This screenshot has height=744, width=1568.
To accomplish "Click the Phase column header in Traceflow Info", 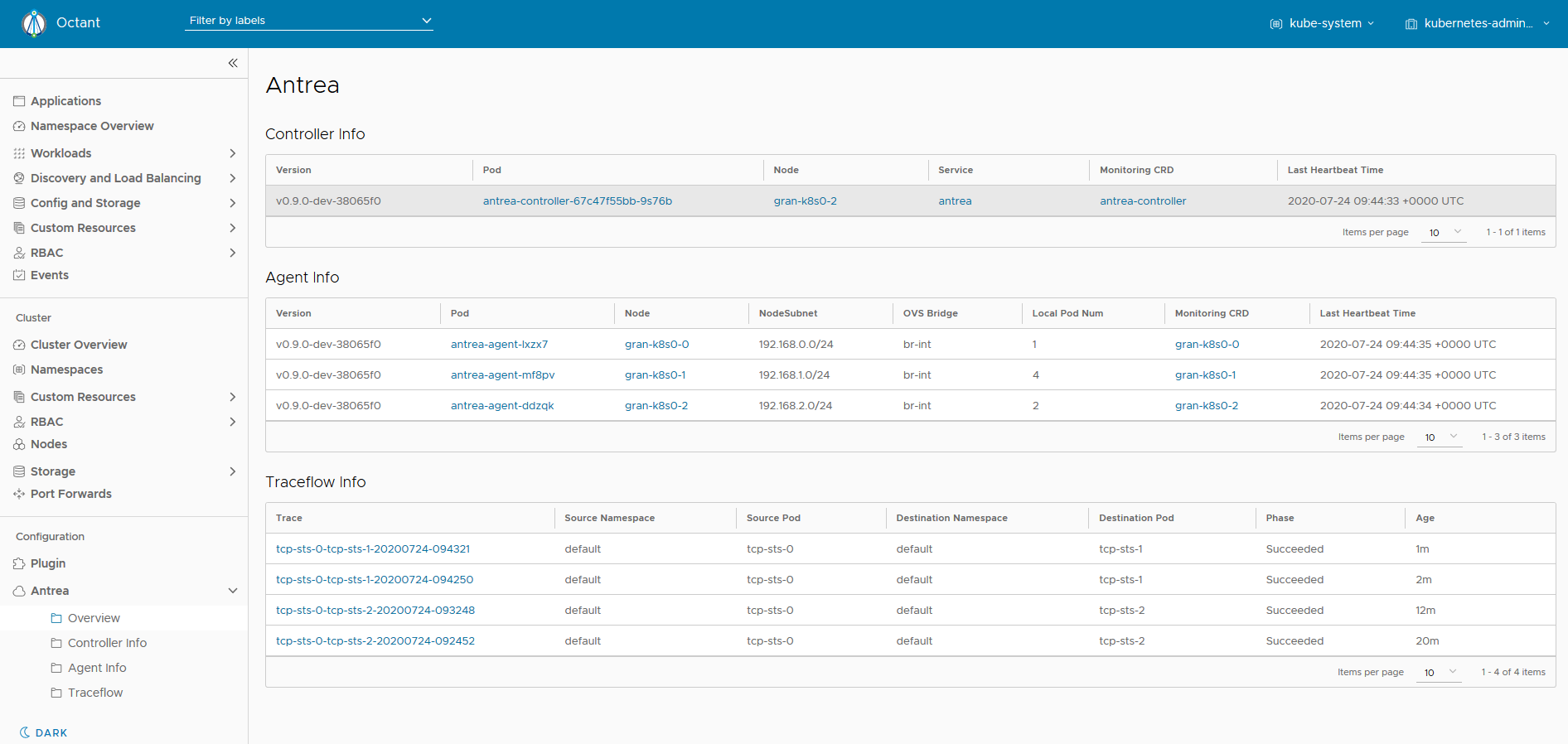I will coord(1280,518).
